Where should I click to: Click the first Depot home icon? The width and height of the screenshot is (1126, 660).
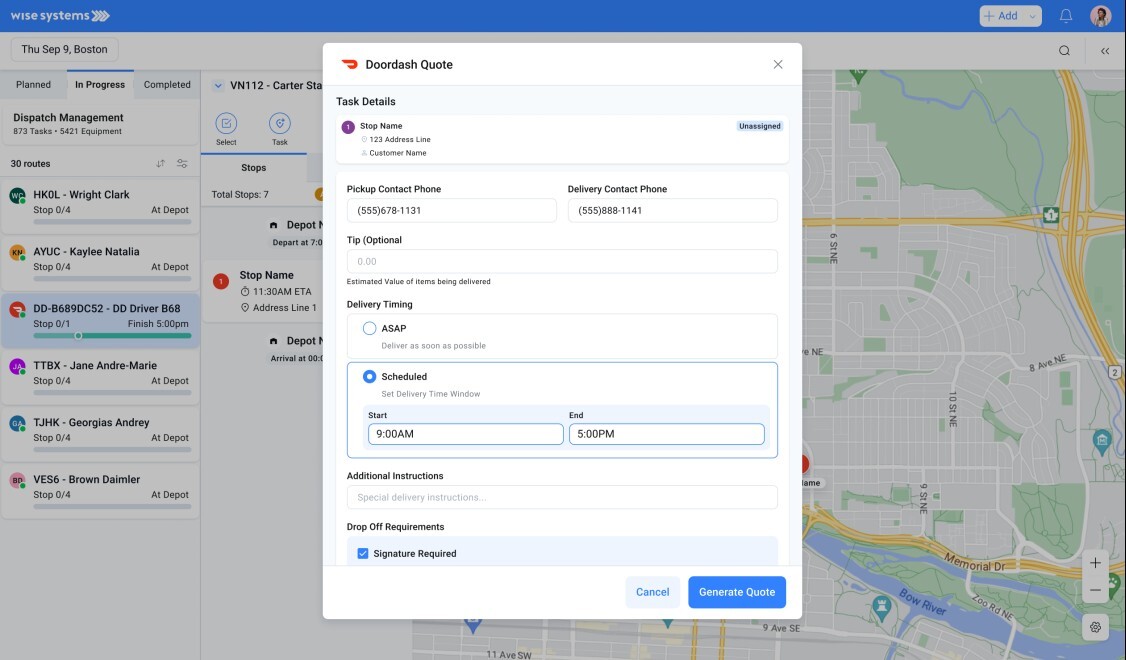pyautogui.click(x=274, y=226)
